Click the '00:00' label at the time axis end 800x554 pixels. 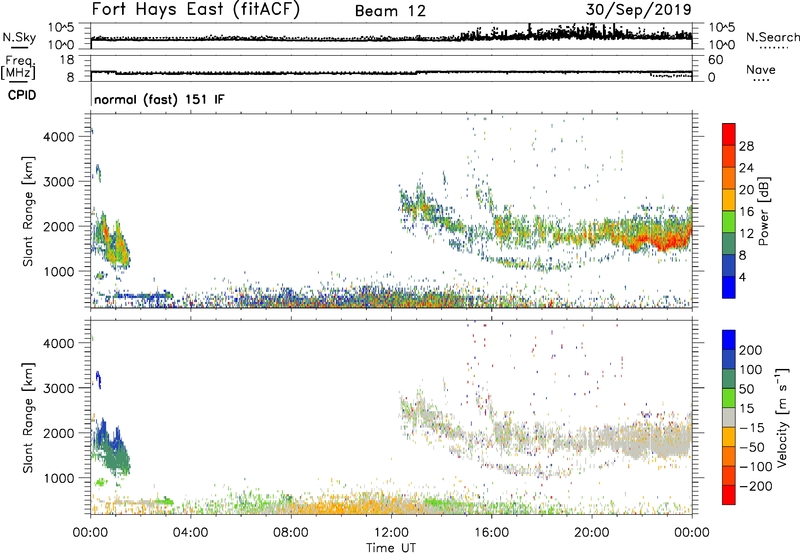692,533
